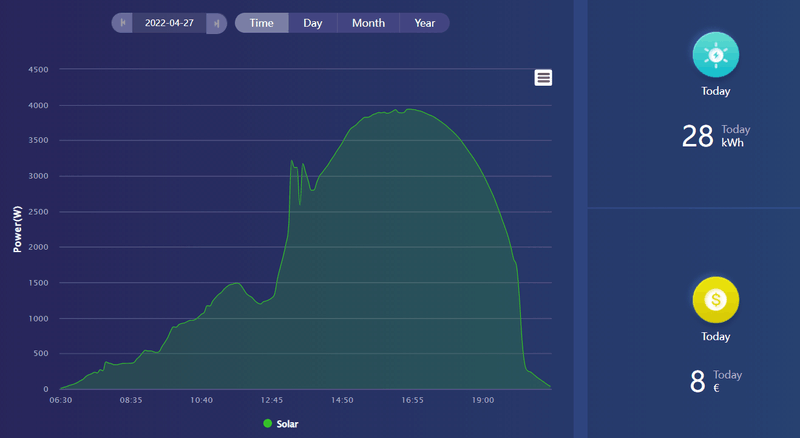This screenshot has height=438, width=800.
Task: Click the 4000 power axis label
Action: tap(38, 106)
